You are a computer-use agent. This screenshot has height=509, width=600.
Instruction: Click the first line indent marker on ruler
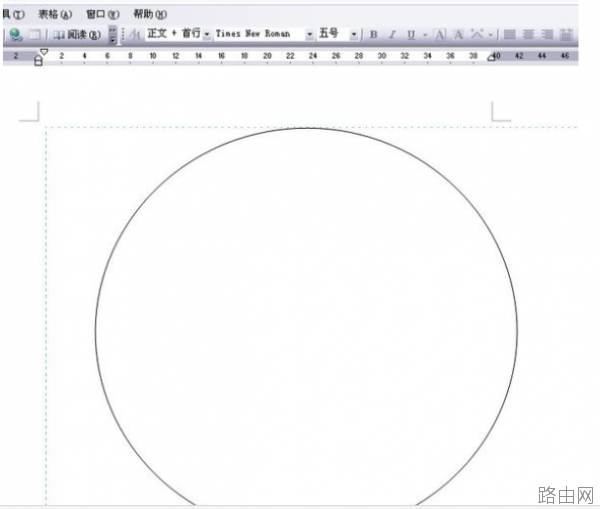[x=44, y=52]
